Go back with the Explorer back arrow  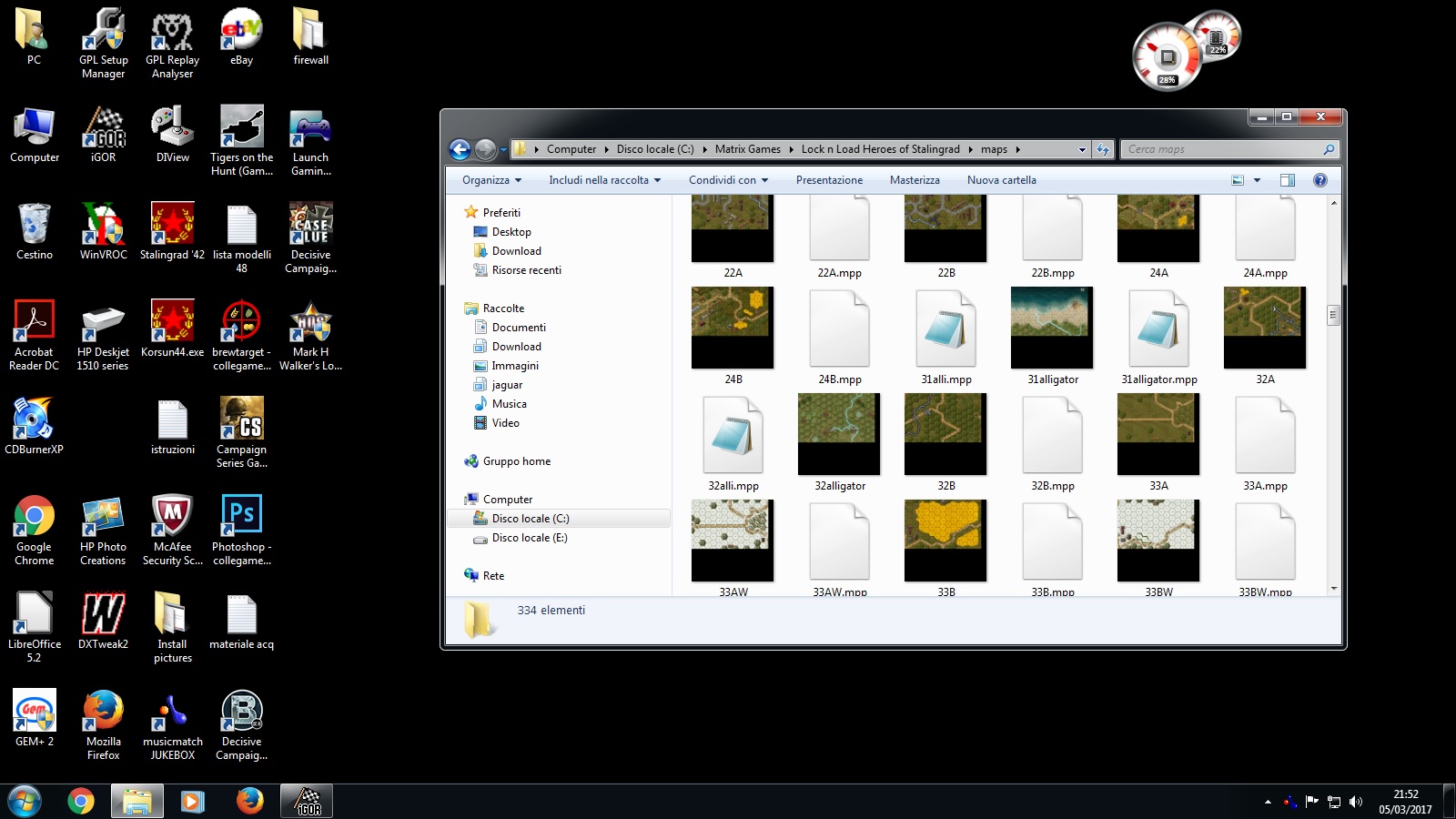[460, 149]
